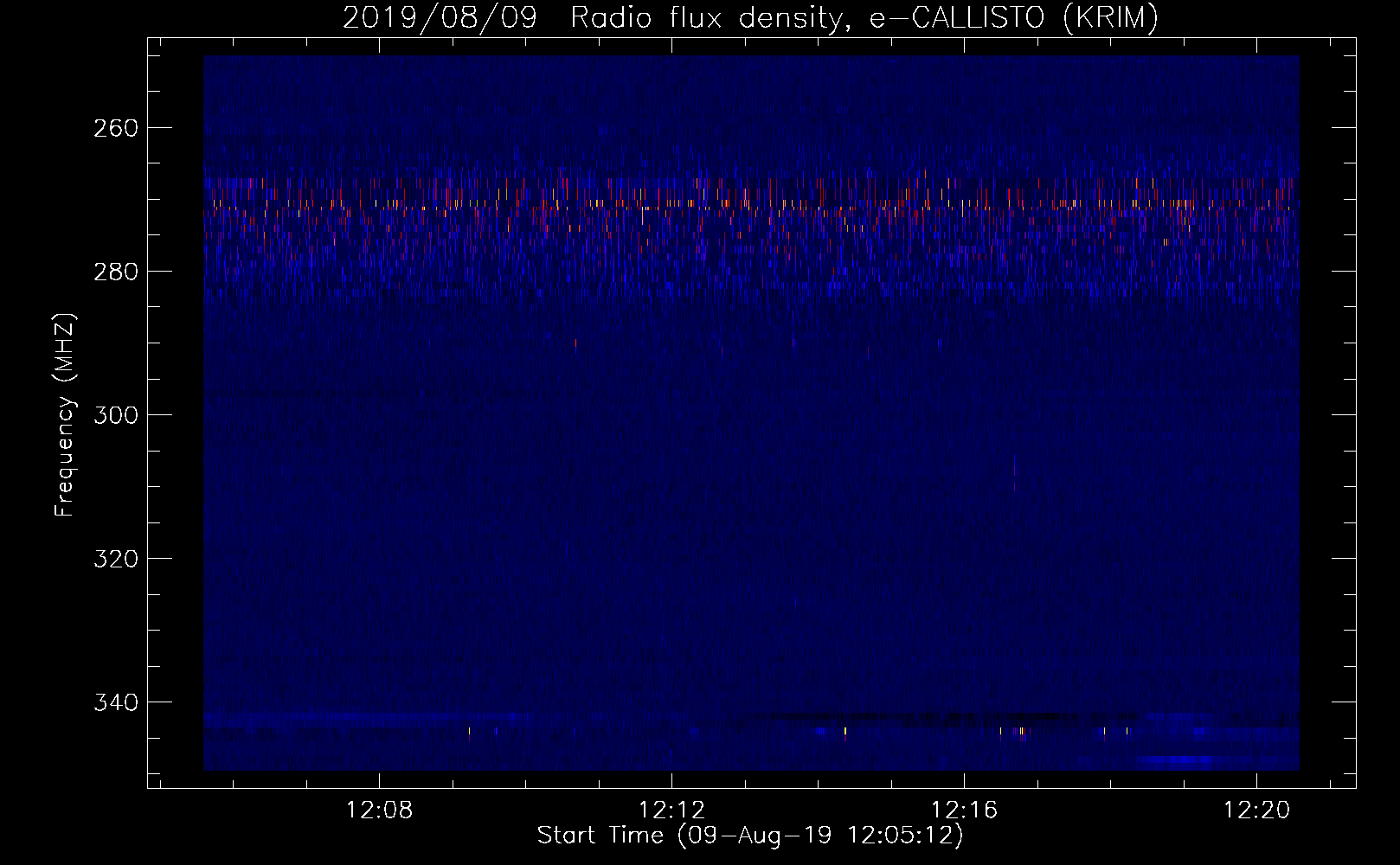Click the plot title mentioning e-CALLISTO (KRIM)

tap(750, 18)
